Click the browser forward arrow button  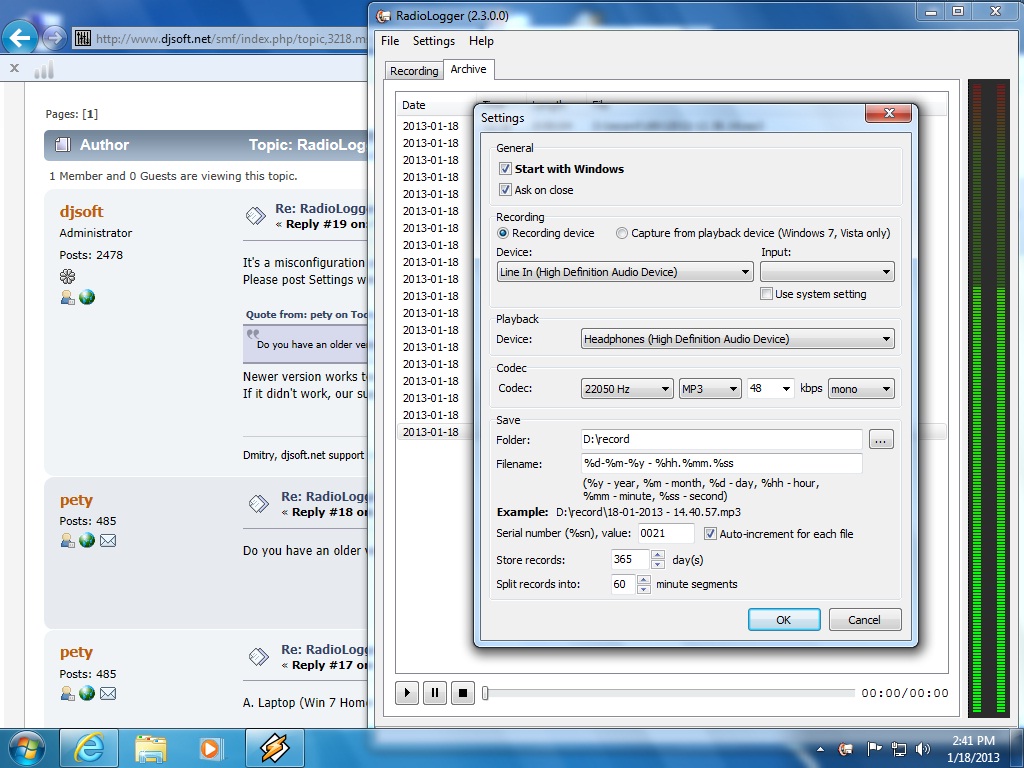[54, 38]
